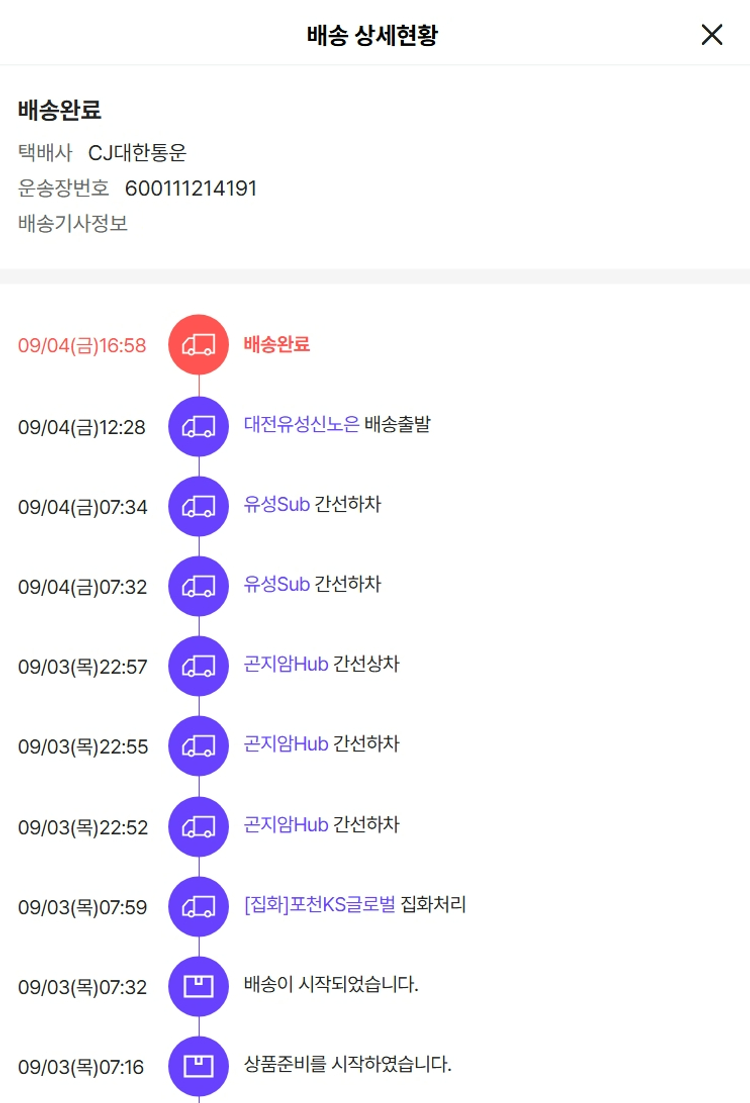Click the truck icon for the 09/03 22:52 step
Screen dimensions: 750x1103
click(198, 827)
